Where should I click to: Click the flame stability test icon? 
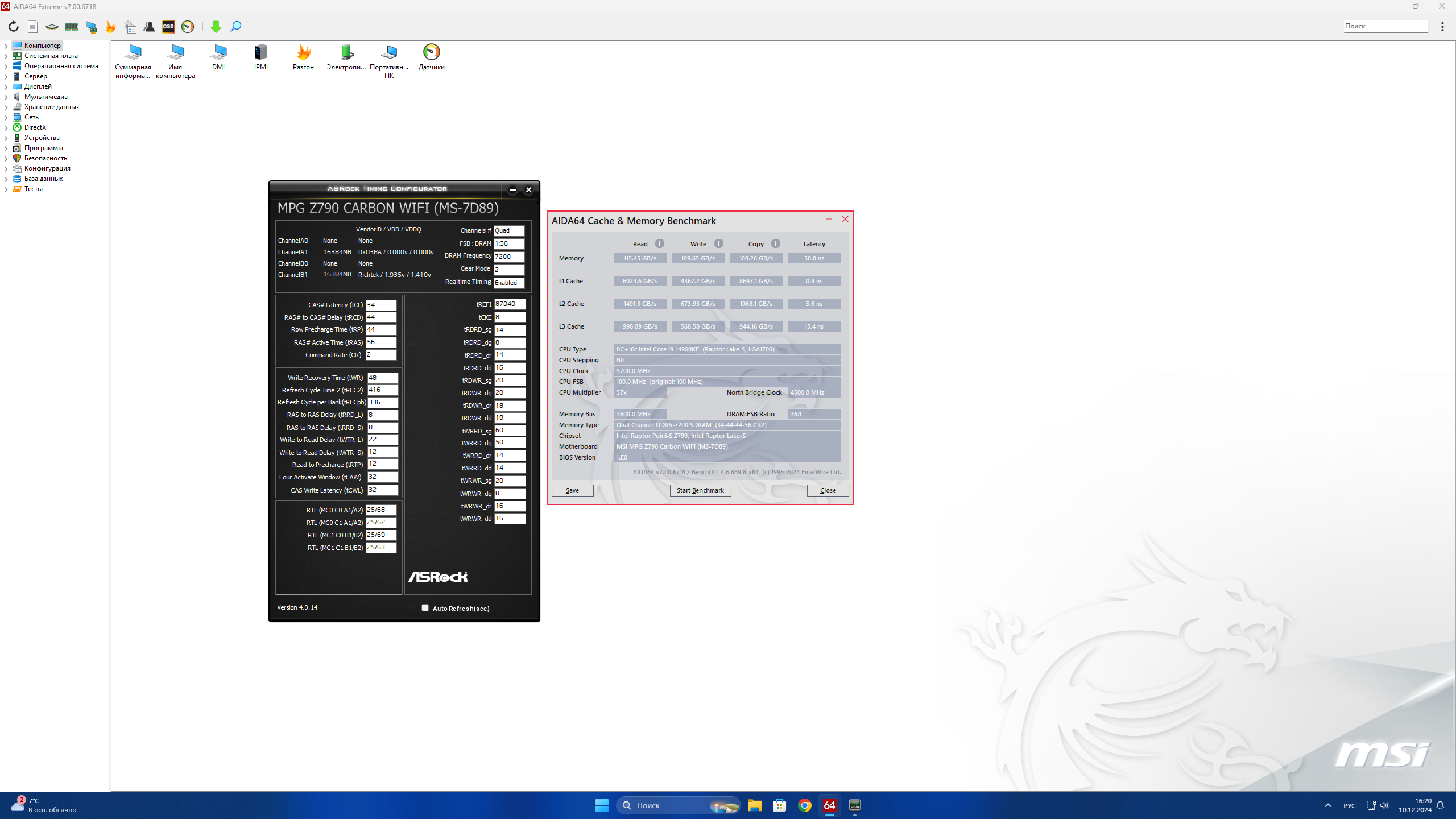coord(110,27)
